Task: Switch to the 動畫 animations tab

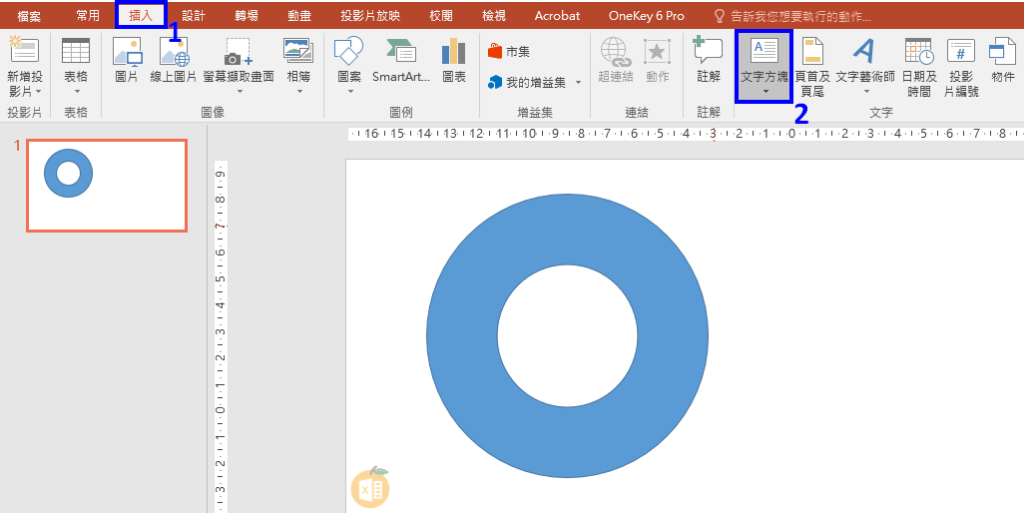Action: pyautogui.click(x=298, y=16)
